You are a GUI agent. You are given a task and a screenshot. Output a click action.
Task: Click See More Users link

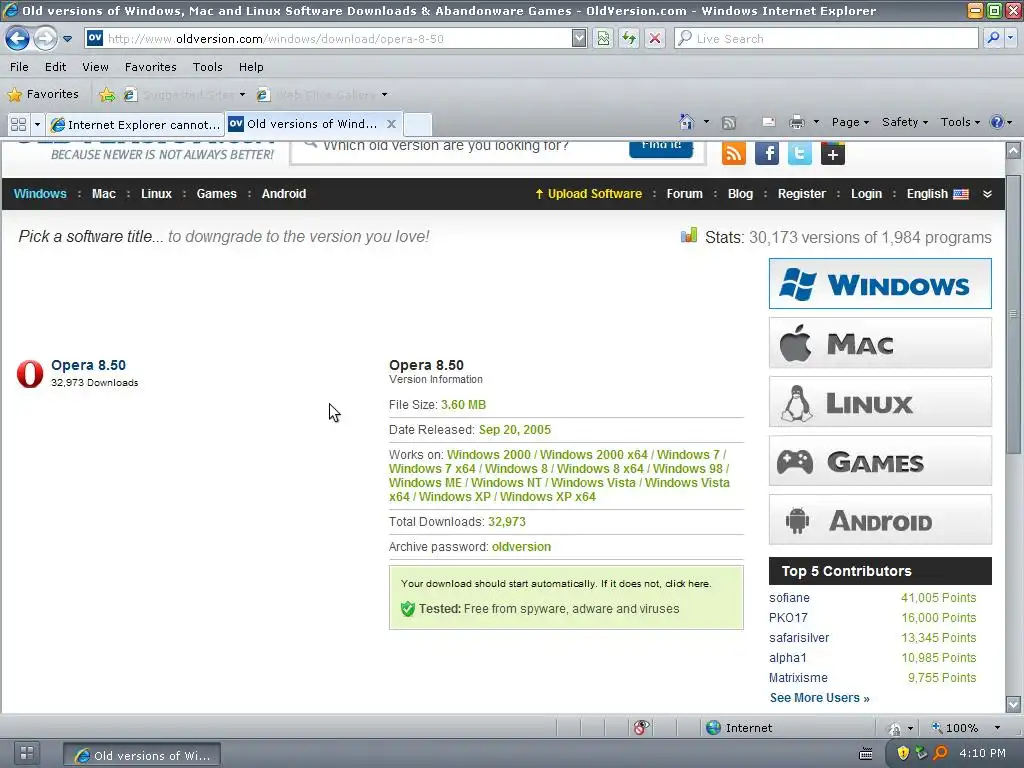point(820,697)
